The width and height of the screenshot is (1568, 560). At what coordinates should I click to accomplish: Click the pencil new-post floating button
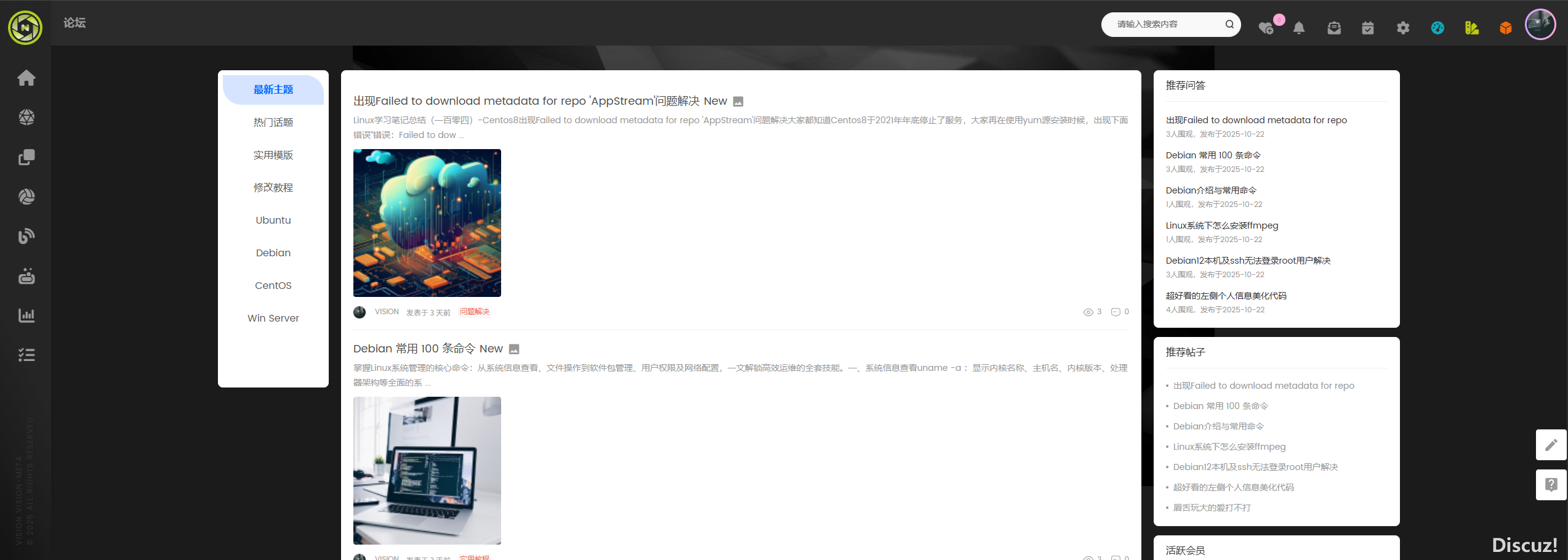tap(1551, 445)
